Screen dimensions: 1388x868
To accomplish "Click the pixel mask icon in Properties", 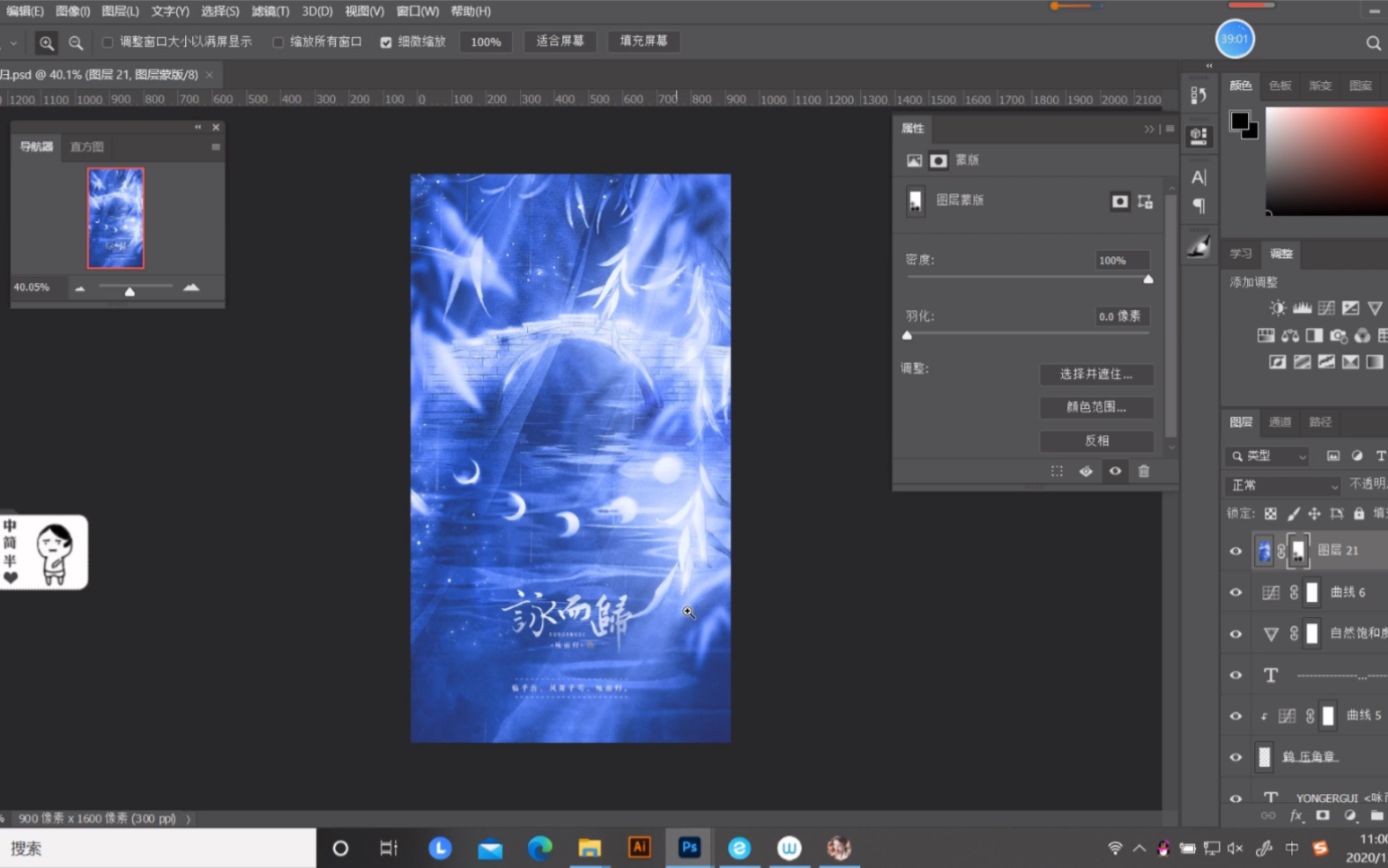I will pyautogui.click(x=1119, y=202).
